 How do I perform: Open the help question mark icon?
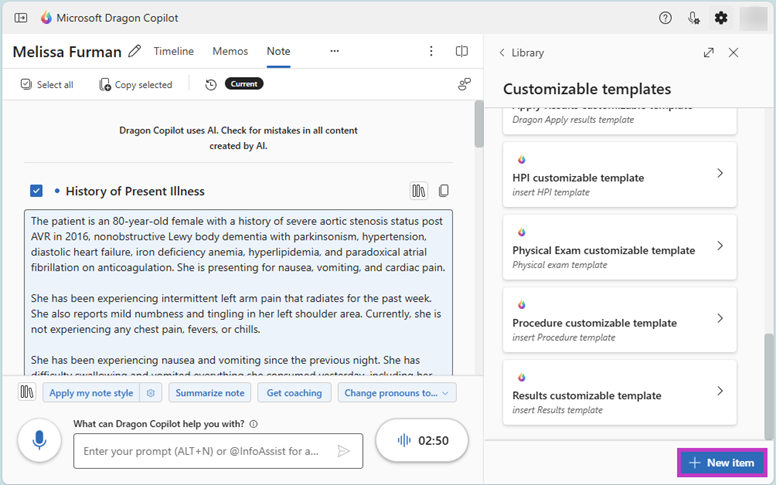click(x=666, y=18)
